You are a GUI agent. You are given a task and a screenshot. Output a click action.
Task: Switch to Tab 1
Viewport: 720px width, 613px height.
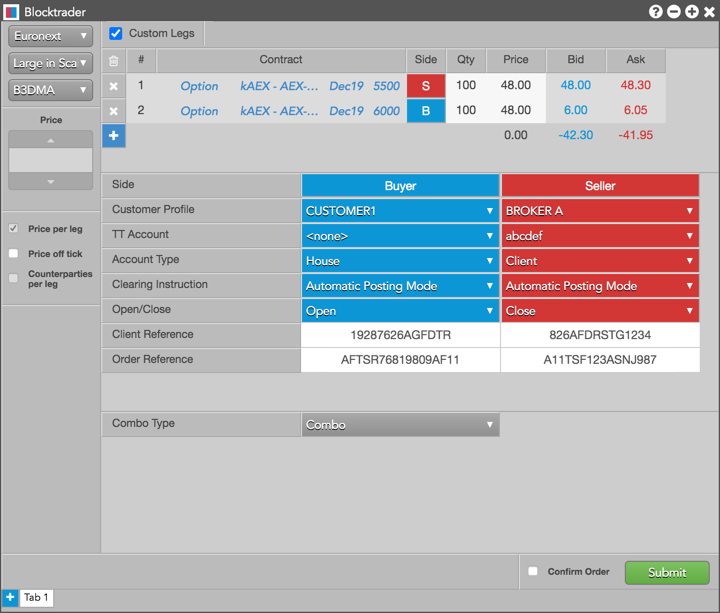pos(36,597)
